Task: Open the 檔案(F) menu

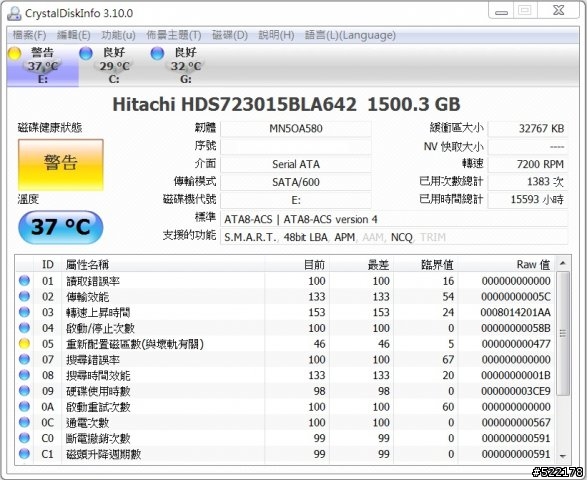Action: [x=29, y=35]
